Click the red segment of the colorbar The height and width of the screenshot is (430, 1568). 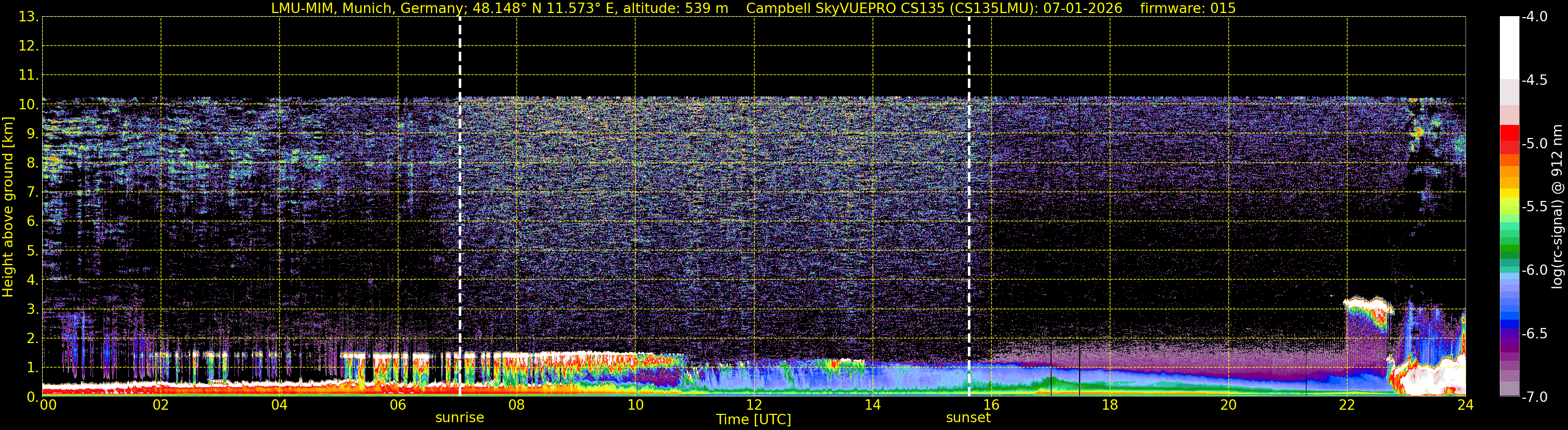(x=1509, y=133)
